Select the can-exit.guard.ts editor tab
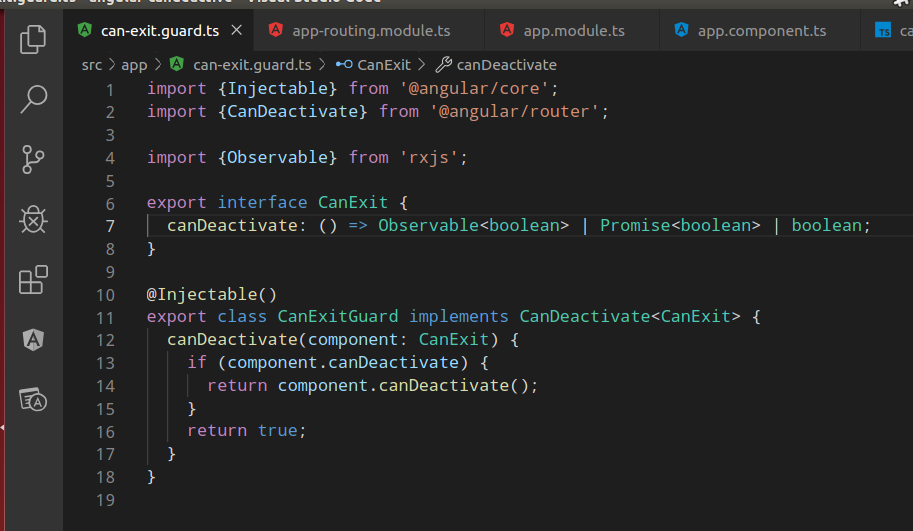Screen dimensions: 913x531 [158, 30]
